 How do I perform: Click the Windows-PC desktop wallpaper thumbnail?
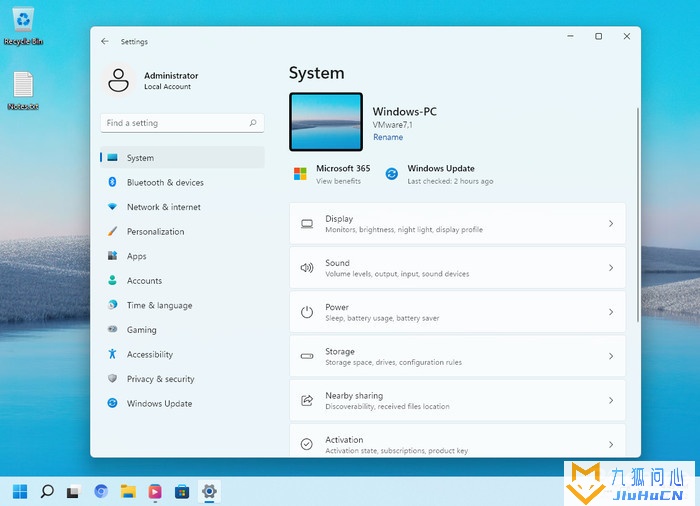click(326, 122)
